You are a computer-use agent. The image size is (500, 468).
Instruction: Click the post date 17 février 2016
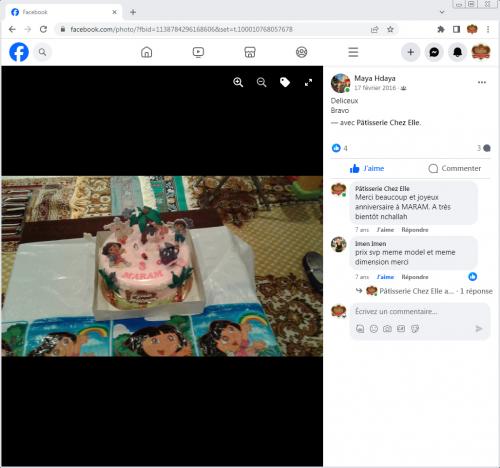point(375,88)
